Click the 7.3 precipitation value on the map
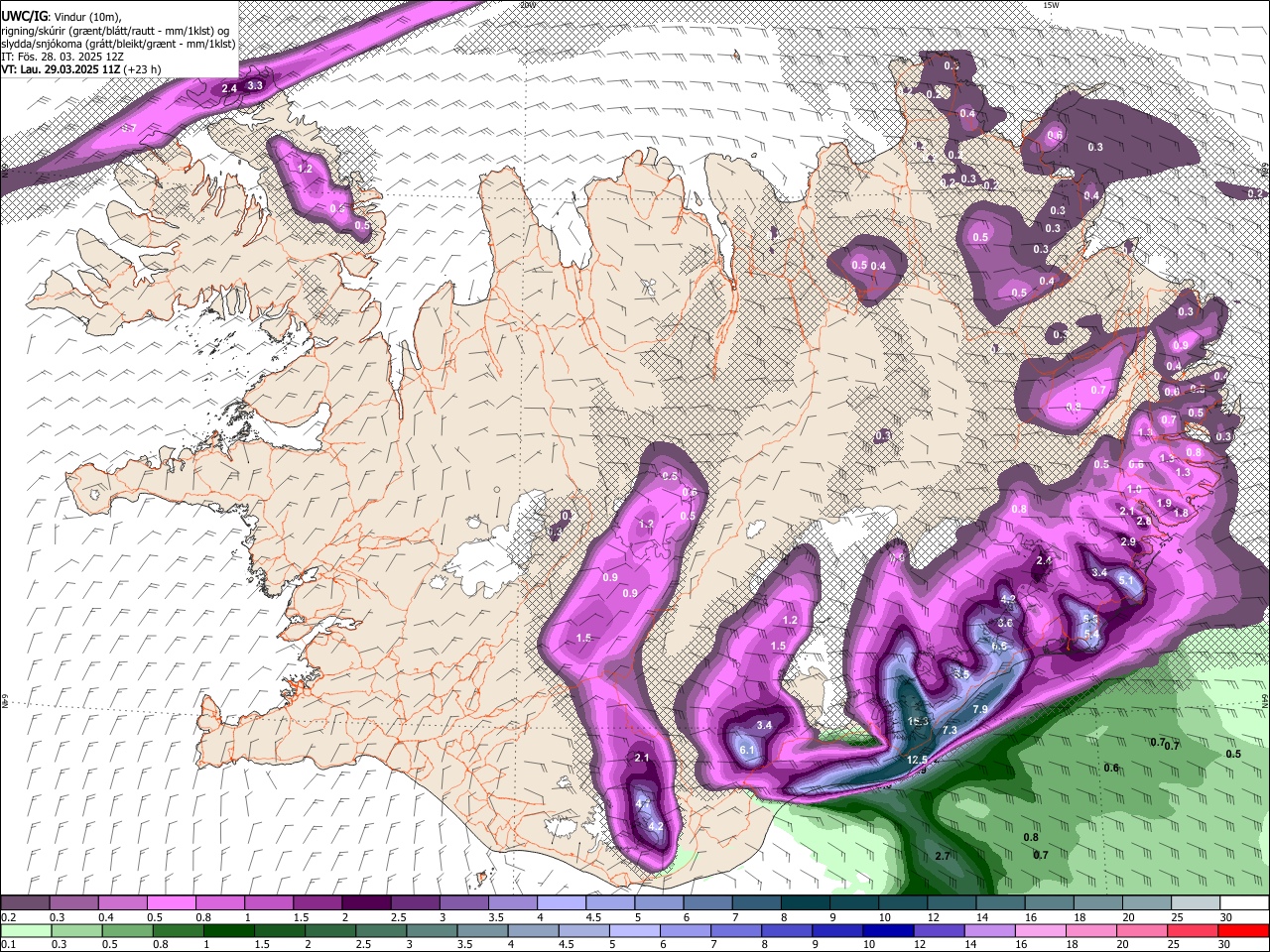This screenshot has height=952, width=1270. point(950,730)
